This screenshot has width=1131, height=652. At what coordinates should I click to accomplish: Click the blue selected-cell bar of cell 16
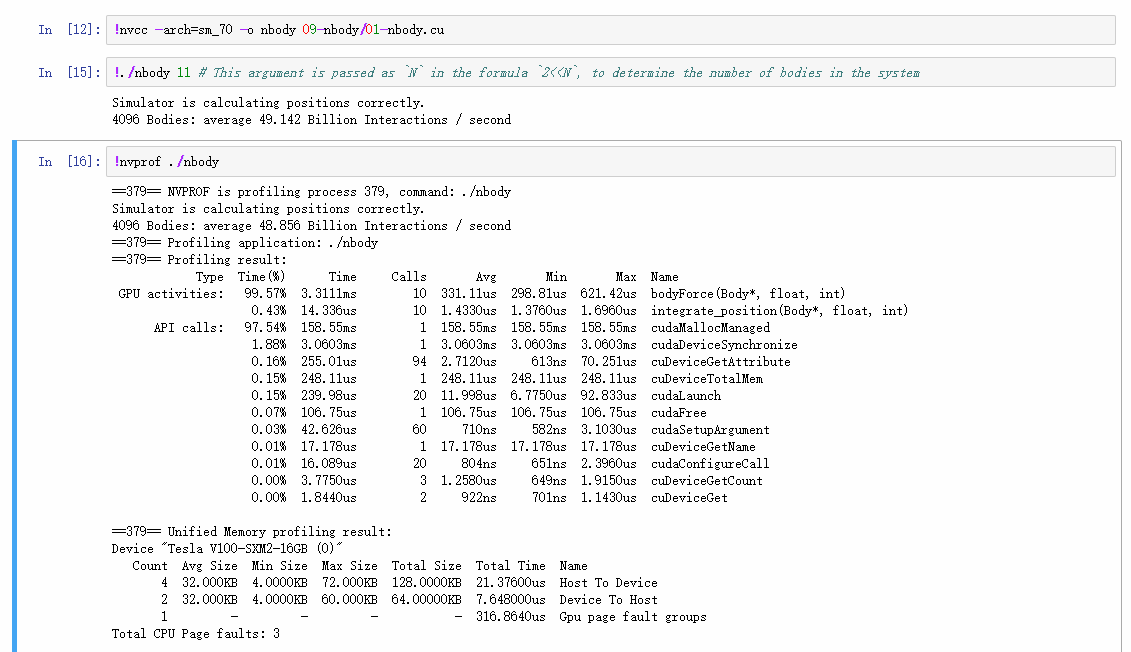click(14, 397)
